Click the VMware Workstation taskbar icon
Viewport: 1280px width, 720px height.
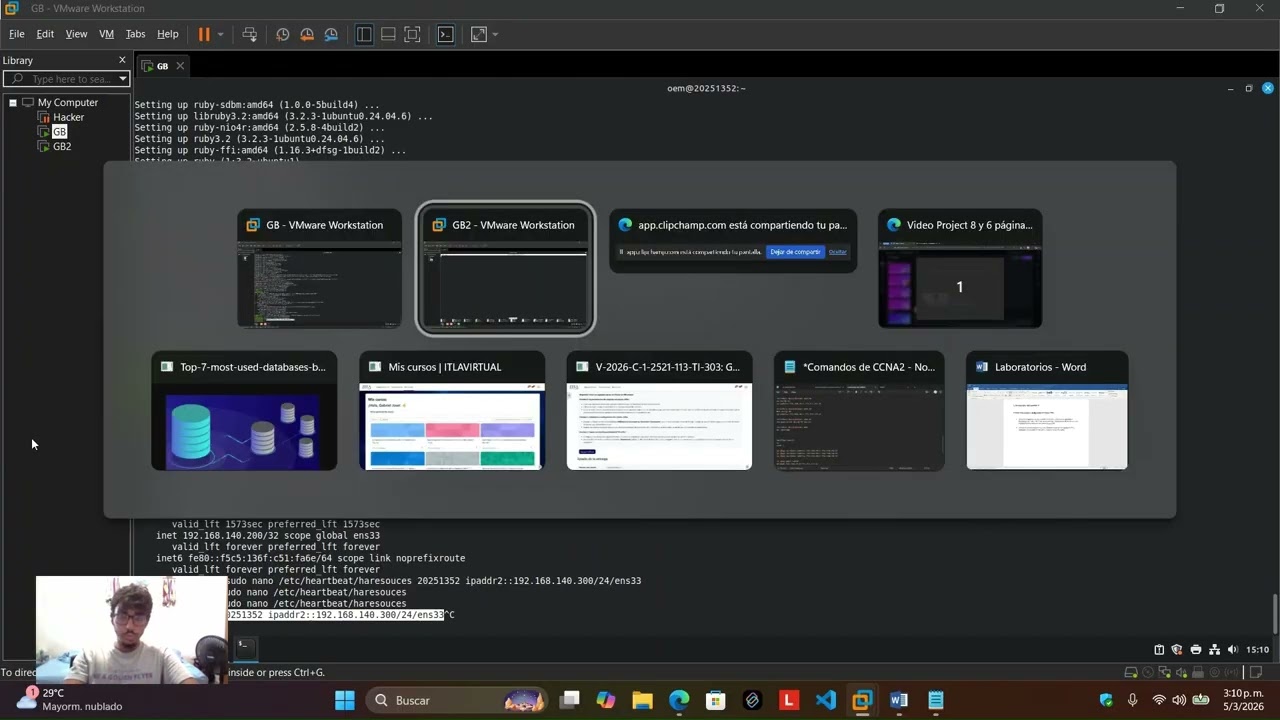[x=862, y=700]
